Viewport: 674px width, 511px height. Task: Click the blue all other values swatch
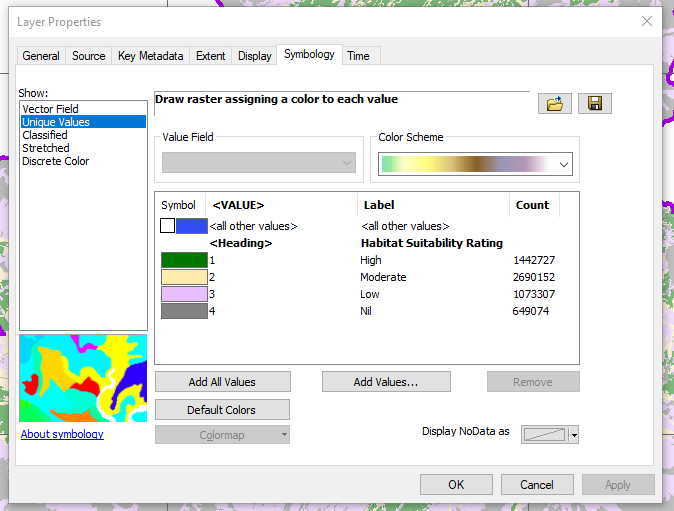(x=192, y=226)
